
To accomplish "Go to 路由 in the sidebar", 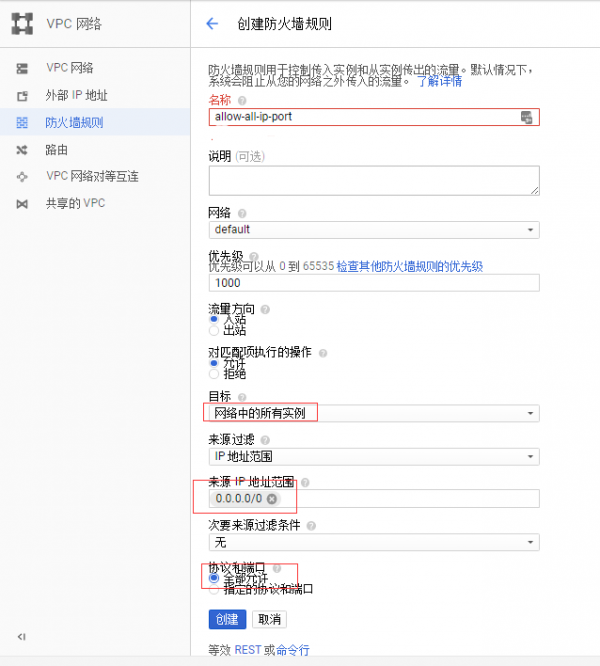I will coord(56,150).
